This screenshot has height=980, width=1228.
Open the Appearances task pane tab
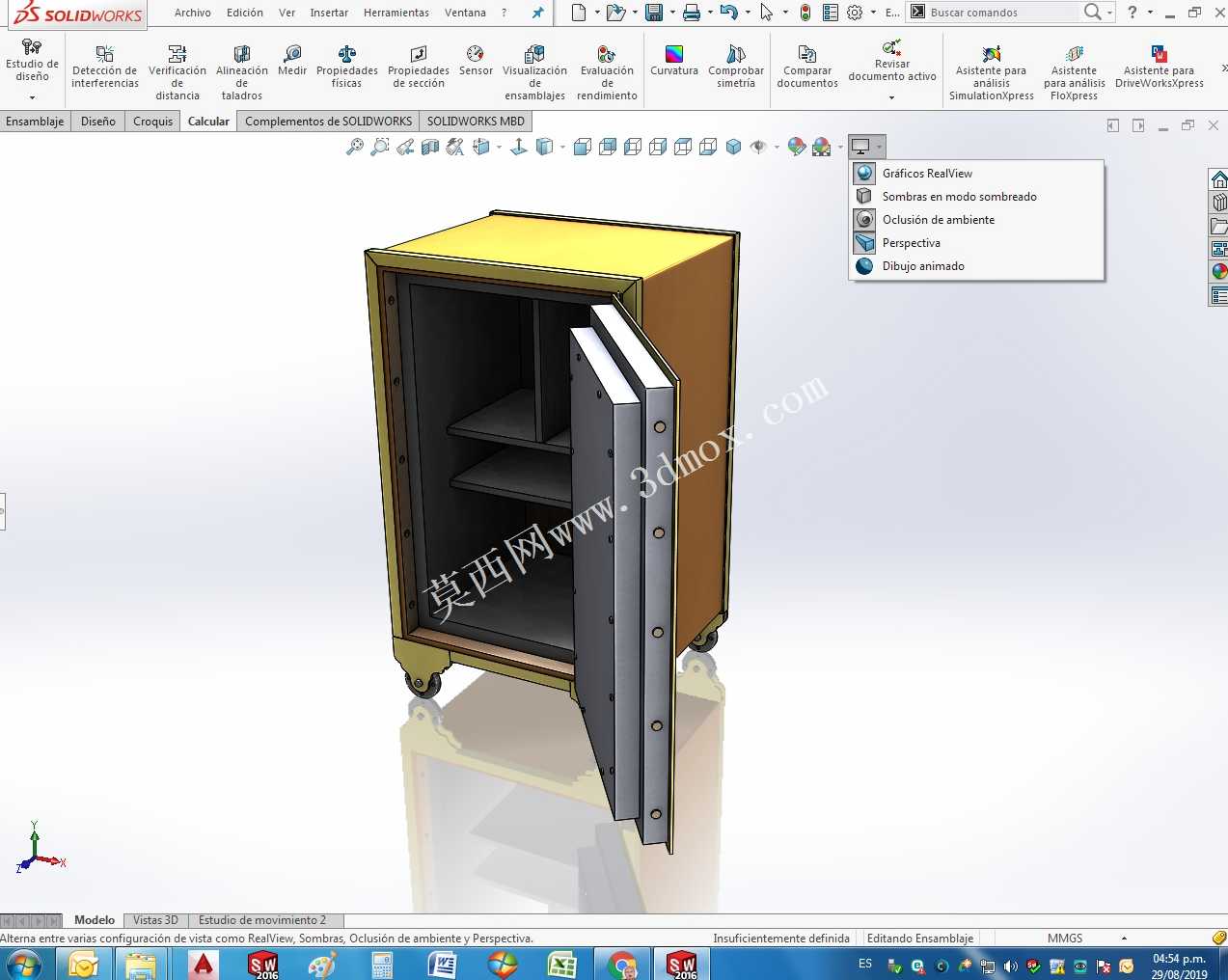click(1219, 272)
